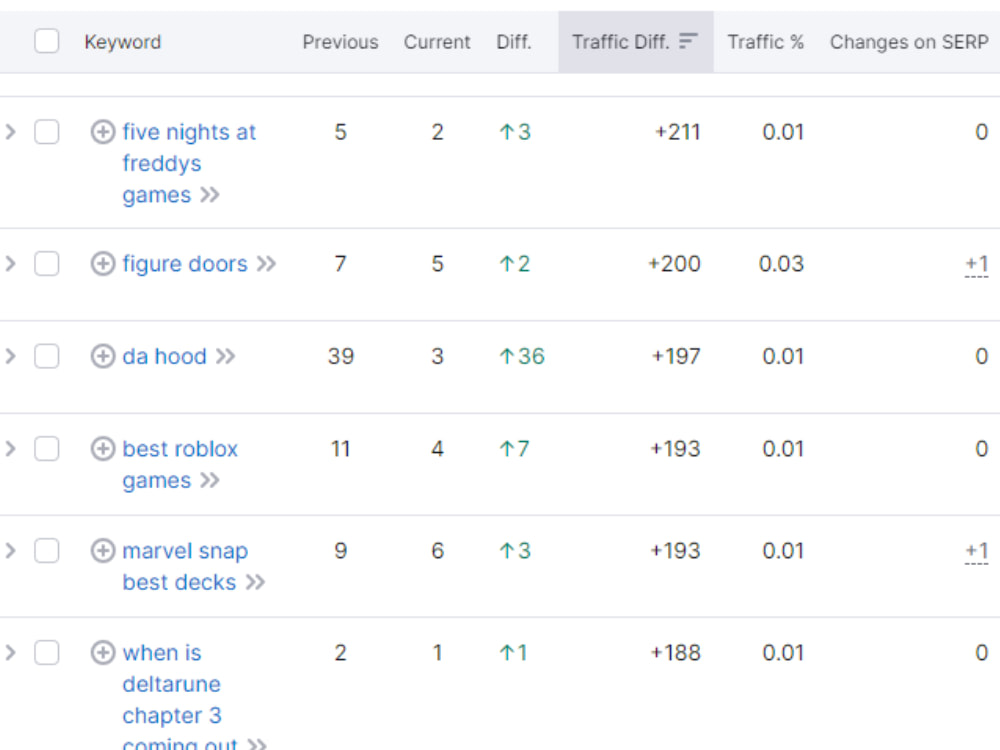Screen dimensions: 1000x750
Task: Expand the when is deltarune row
Action: click(x=10, y=652)
